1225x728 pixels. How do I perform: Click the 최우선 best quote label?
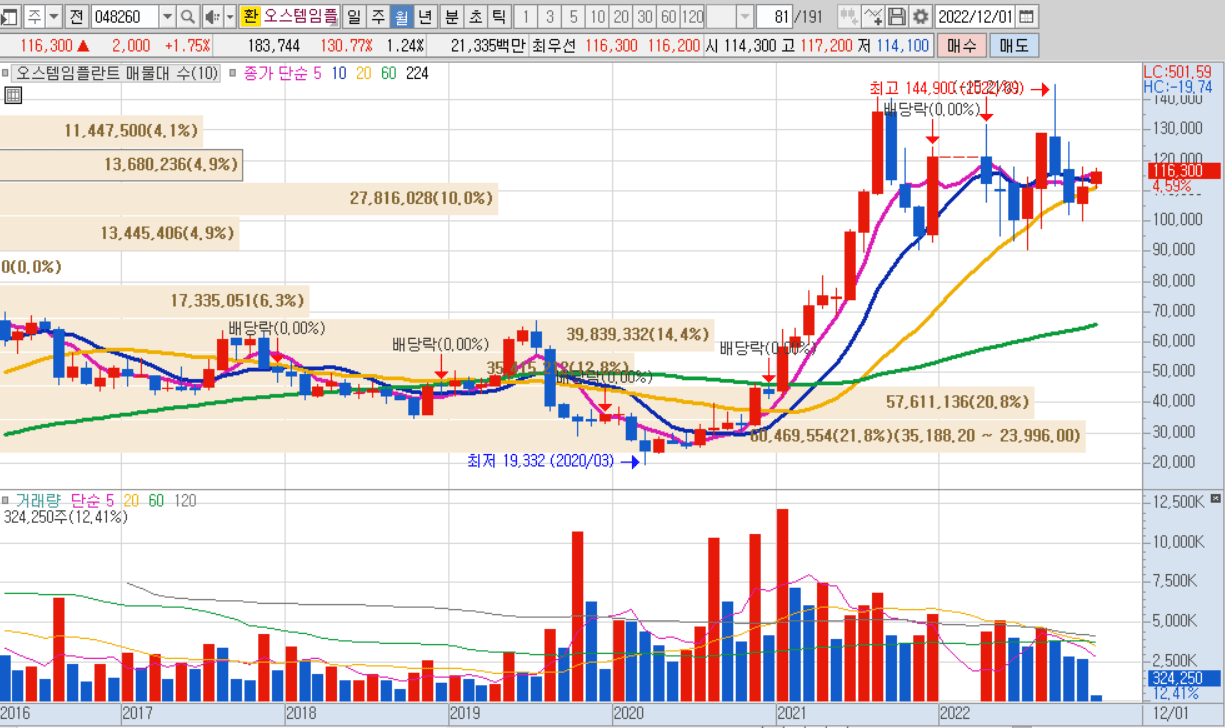555,46
